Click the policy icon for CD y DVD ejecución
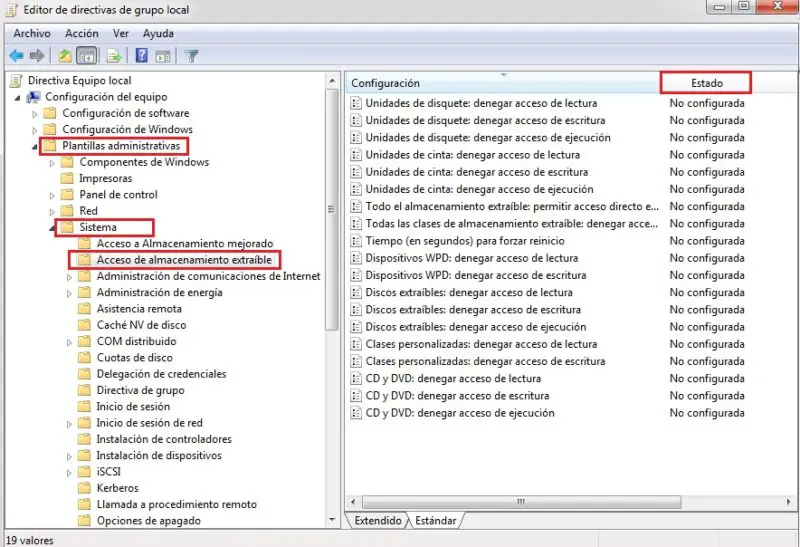This screenshot has width=800, height=547. click(356, 413)
